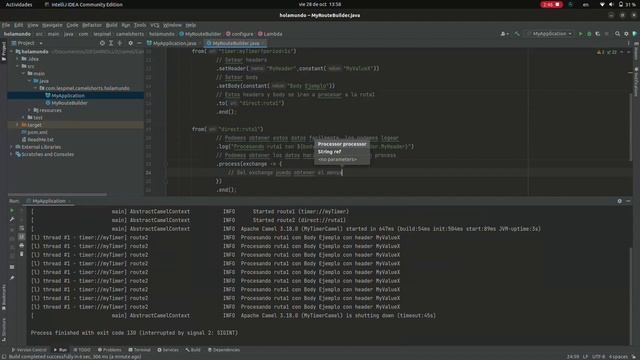This screenshot has height=360, width=640.
Task: Open Terminal tool window tab
Action: (x=140, y=350)
